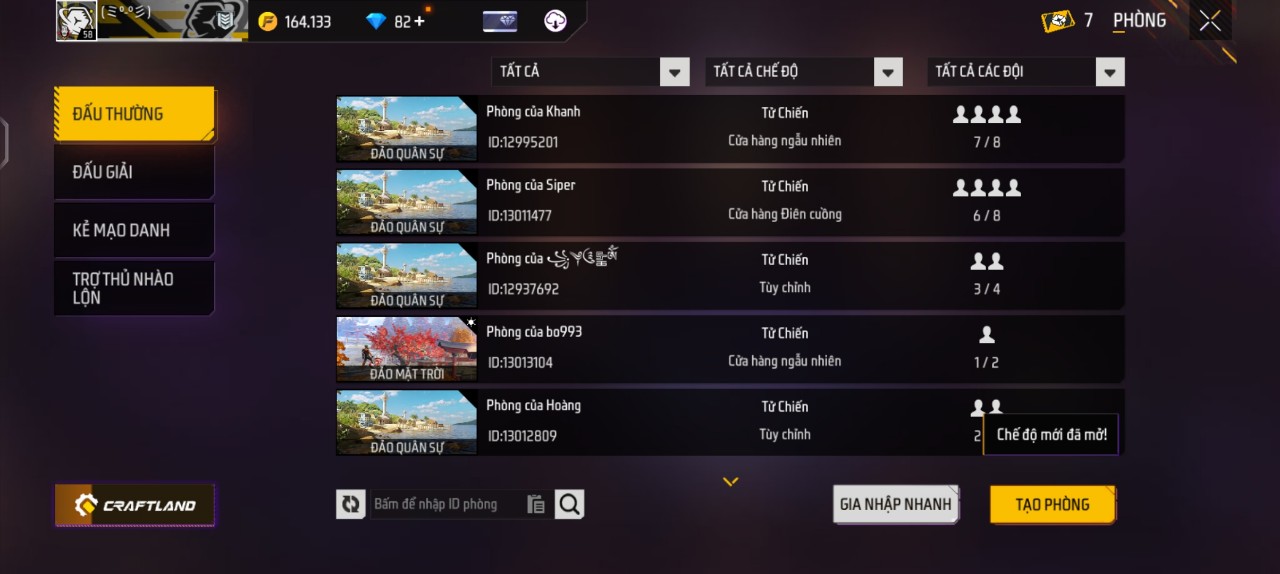This screenshot has width=1280, height=574.
Task: Select the TRỢ THỦ NHÀO LỘN tab
Action: click(x=134, y=288)
